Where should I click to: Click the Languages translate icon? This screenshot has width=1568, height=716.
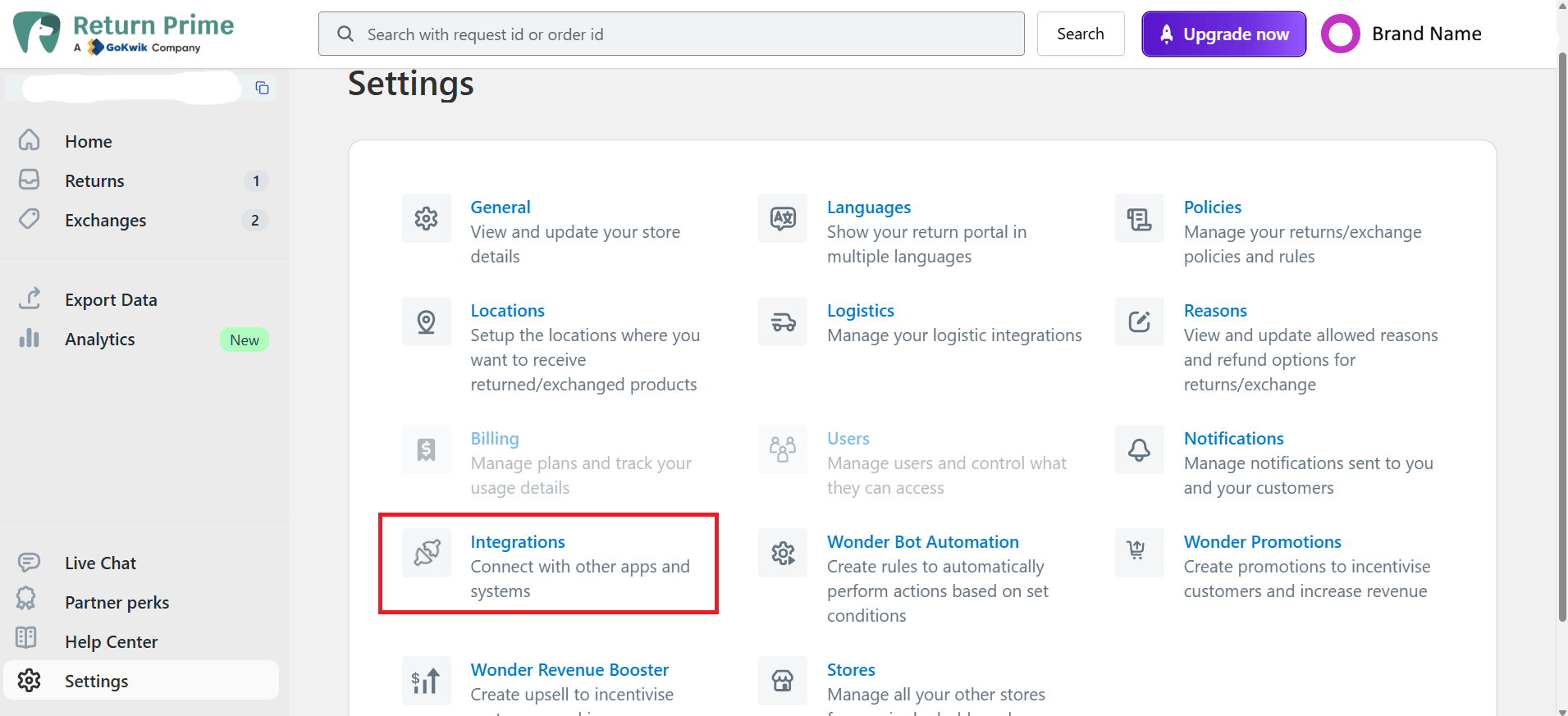(783, 218)
